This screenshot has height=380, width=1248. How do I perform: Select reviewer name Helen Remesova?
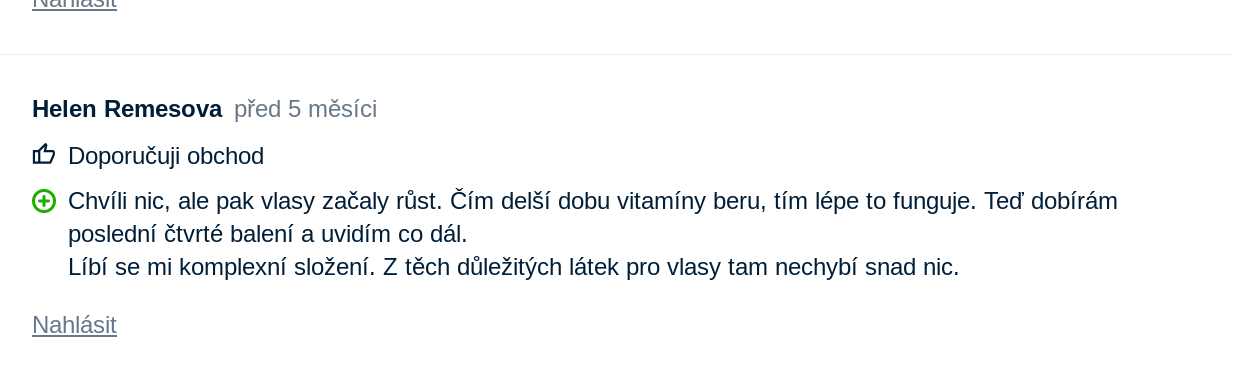[127, 109]
